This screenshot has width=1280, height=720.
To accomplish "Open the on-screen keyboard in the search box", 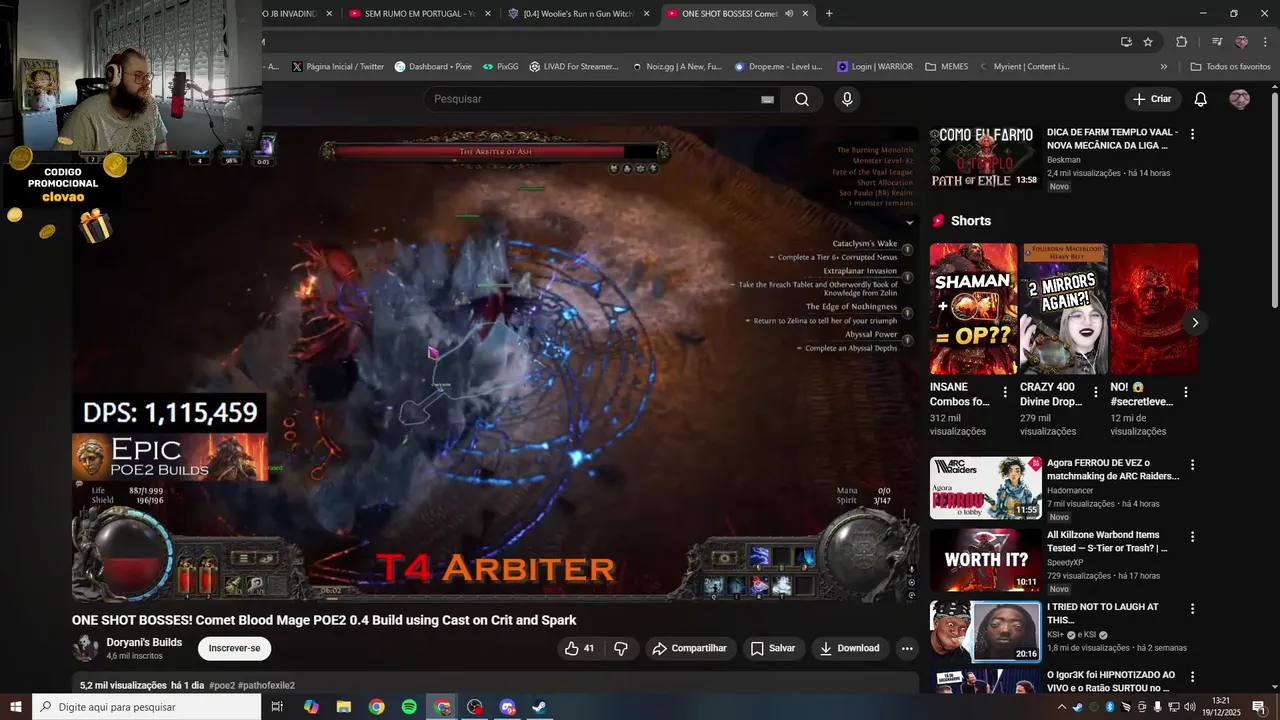I will (767, 99).
